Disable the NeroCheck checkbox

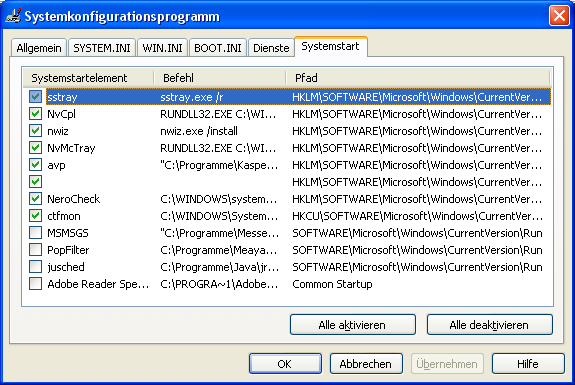36,199
